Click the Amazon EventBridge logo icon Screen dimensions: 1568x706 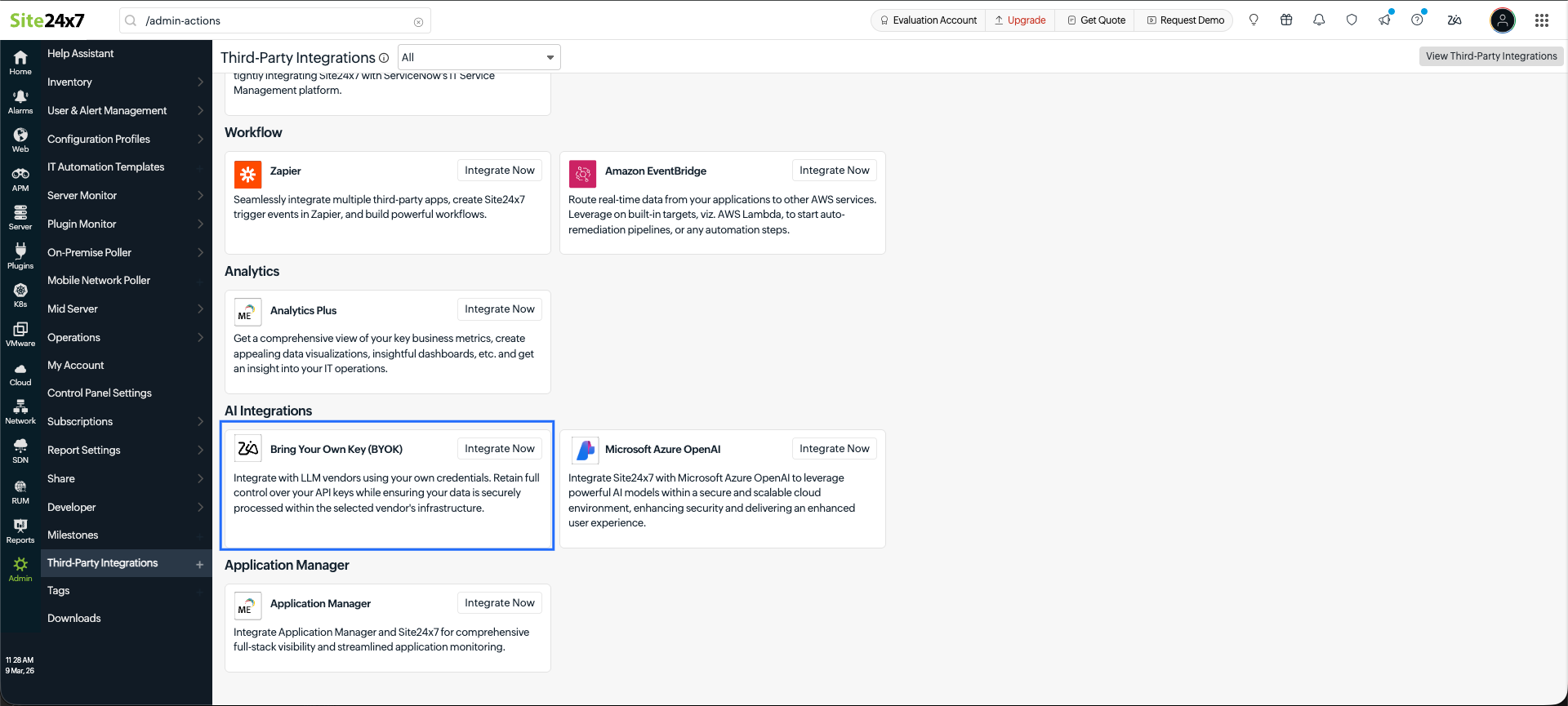pos(582,174)
